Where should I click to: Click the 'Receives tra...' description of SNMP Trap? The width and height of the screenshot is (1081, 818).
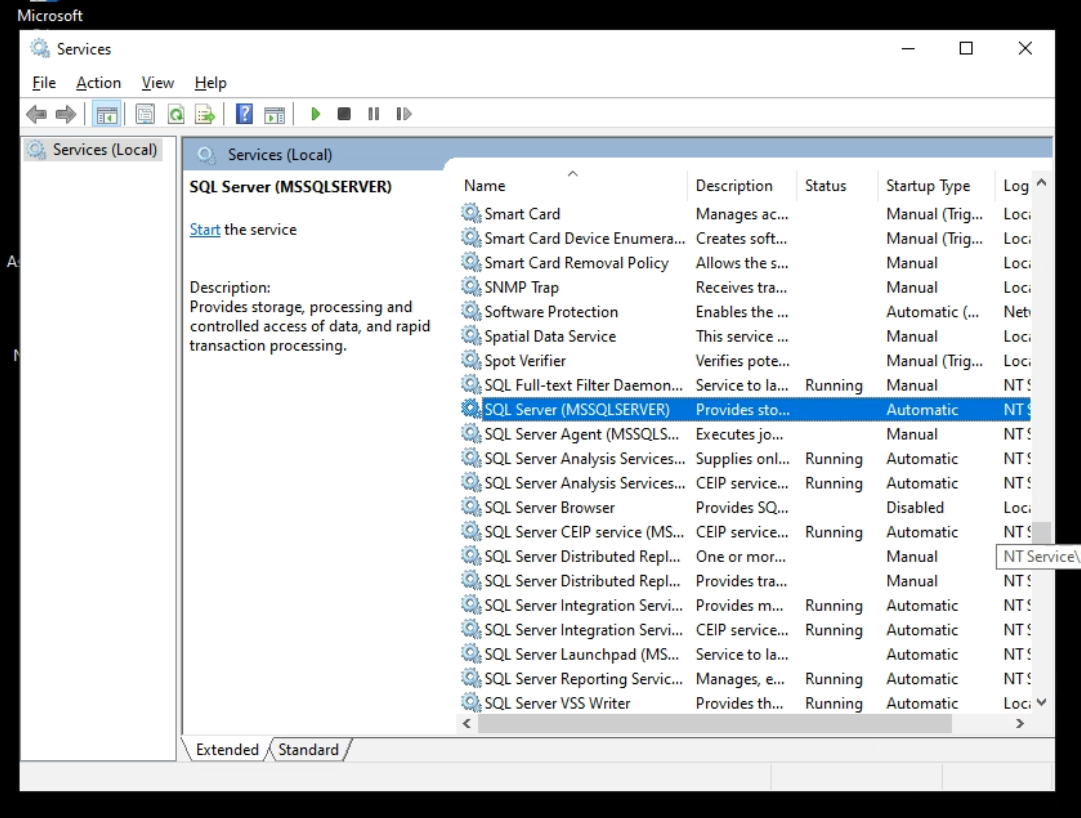[741, 287]
